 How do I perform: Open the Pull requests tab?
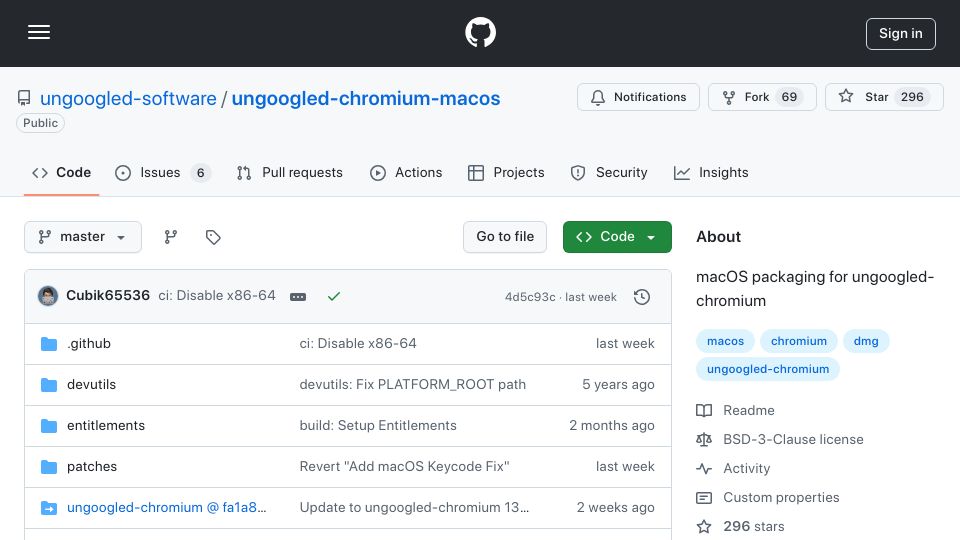[x=289, y=173]
